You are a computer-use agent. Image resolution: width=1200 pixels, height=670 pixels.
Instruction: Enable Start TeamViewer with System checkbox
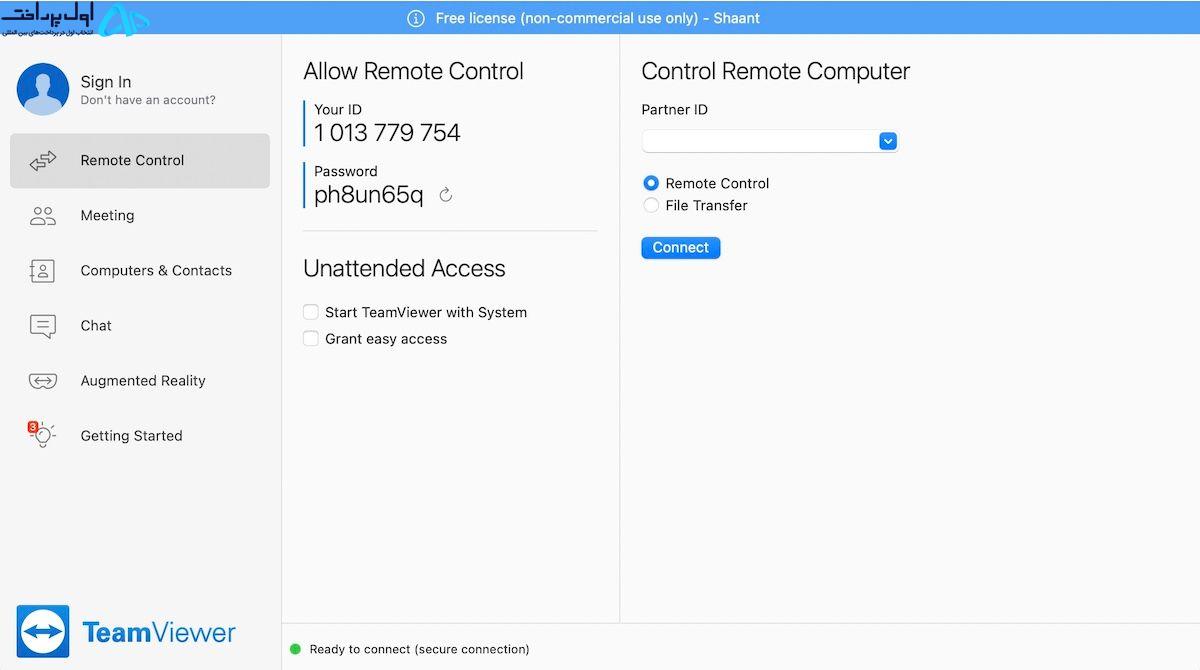pos(311,312)
